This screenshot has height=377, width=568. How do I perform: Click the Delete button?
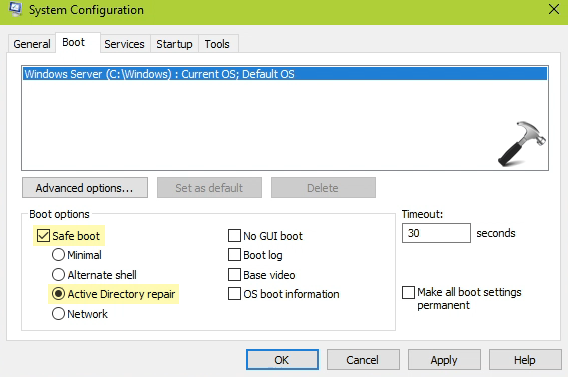[323, 188]
